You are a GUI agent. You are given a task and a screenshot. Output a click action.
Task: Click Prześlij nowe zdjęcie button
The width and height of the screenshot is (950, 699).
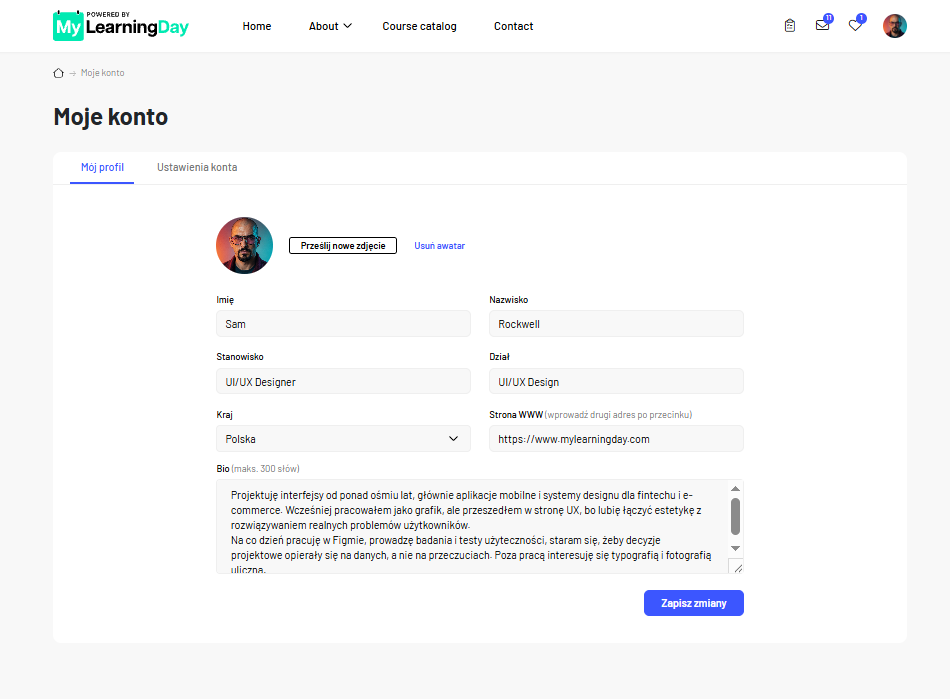coord(343,245)
